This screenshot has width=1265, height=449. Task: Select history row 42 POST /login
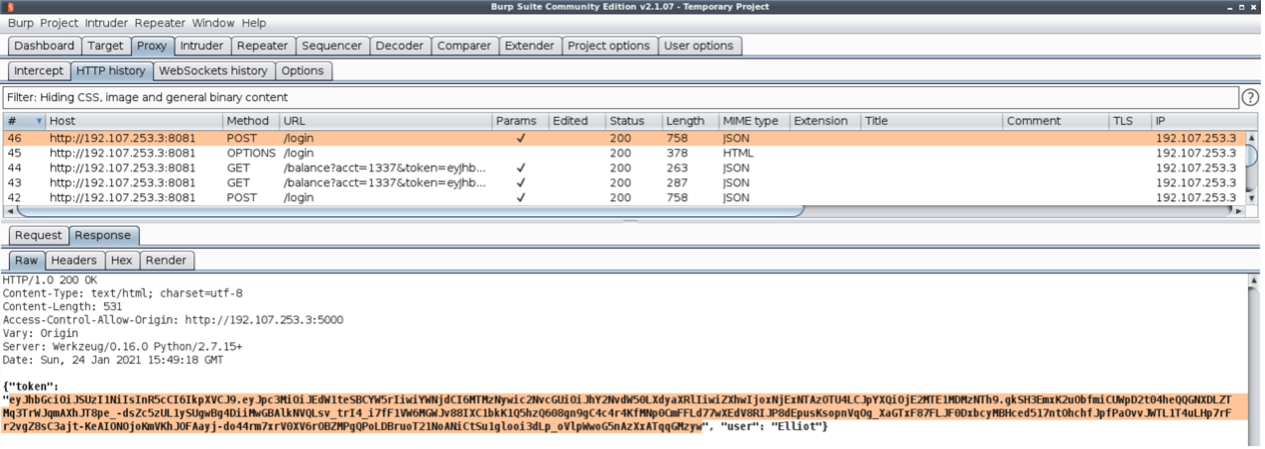(x=623, y=198)
